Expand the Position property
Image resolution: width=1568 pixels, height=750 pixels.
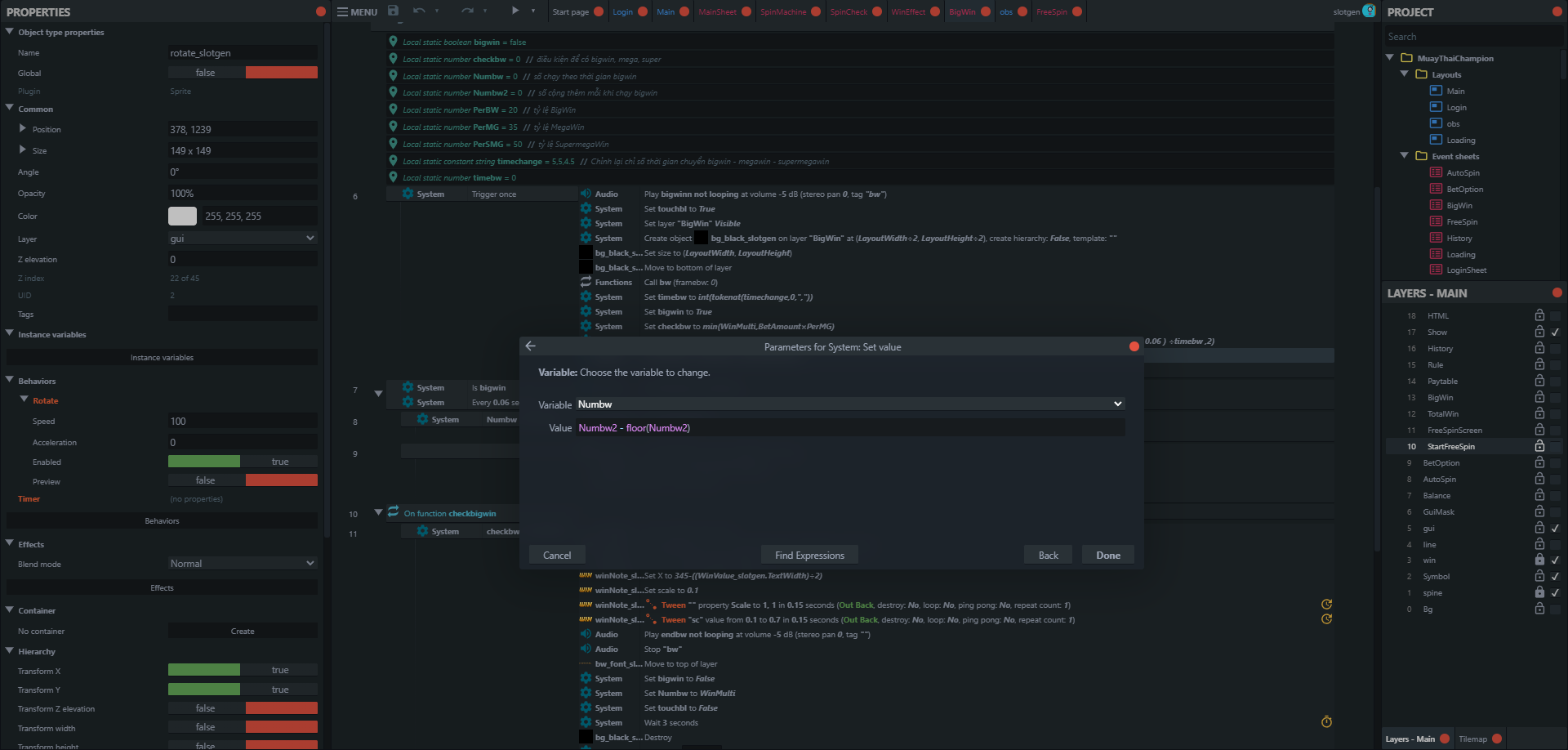[x=23, y=128]
